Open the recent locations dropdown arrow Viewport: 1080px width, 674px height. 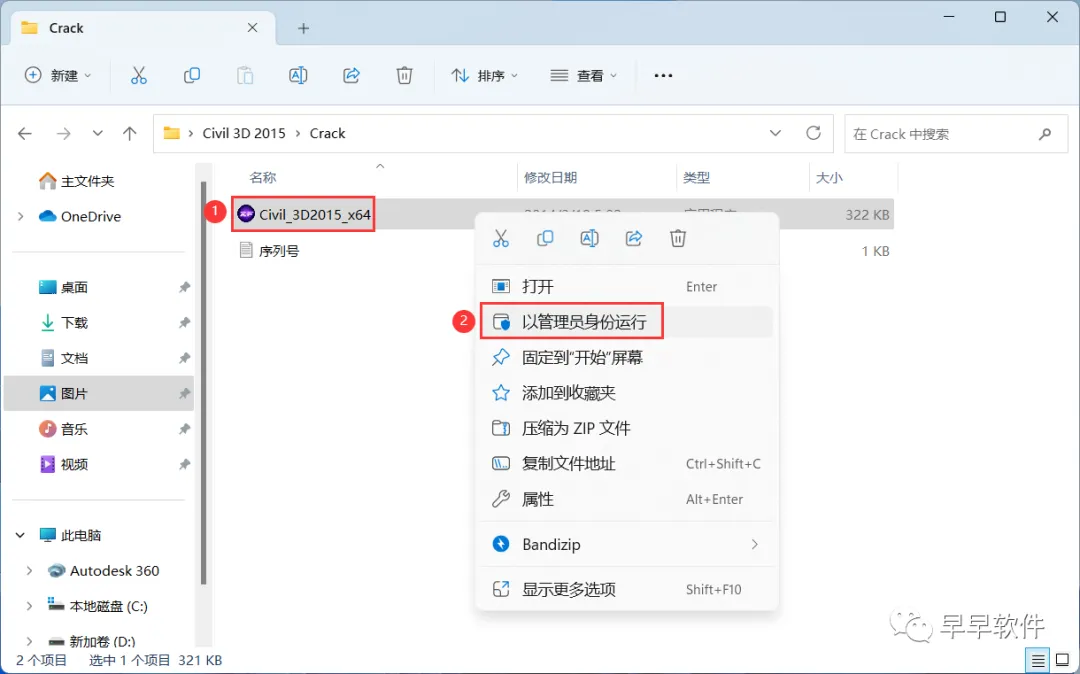(x=97, y=134)
